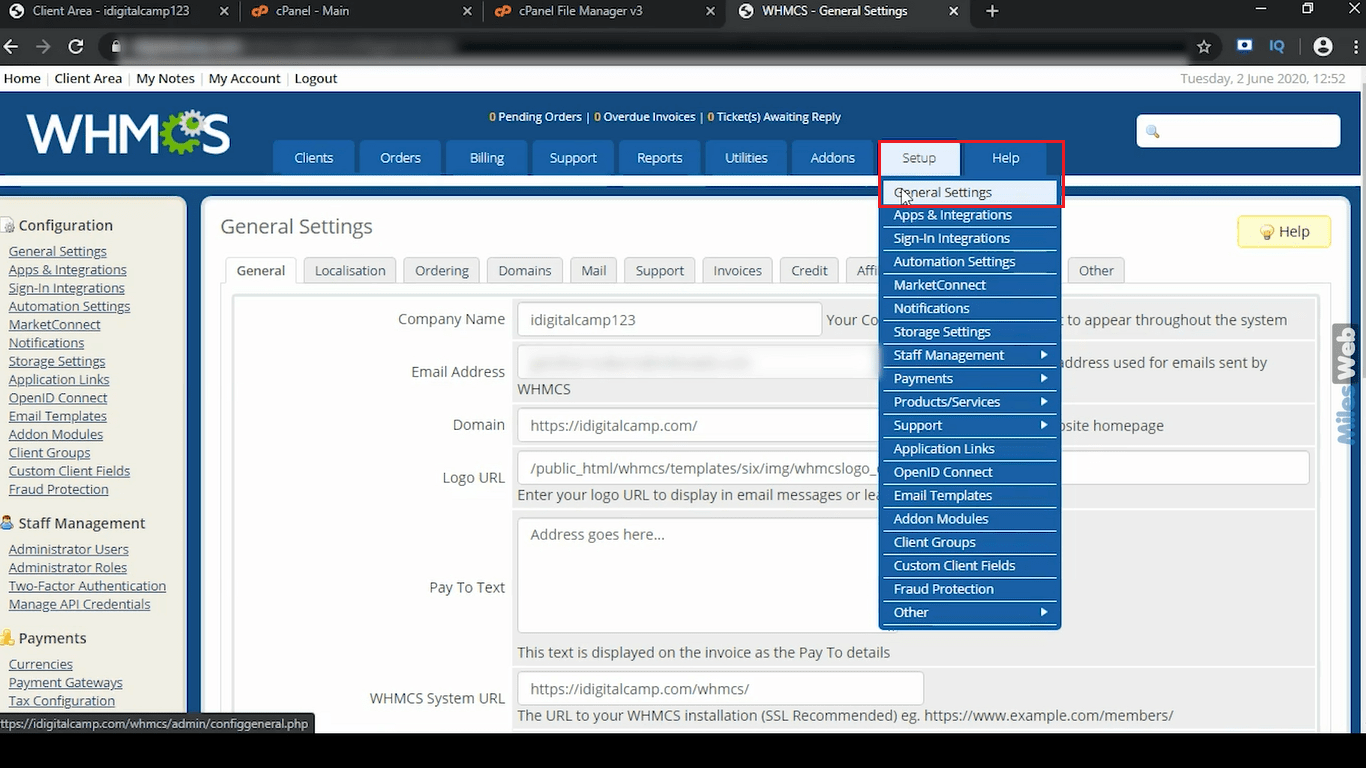The image size is (1366, 768).
Task: Switch to Ordering settings tab
Action: 442,270
